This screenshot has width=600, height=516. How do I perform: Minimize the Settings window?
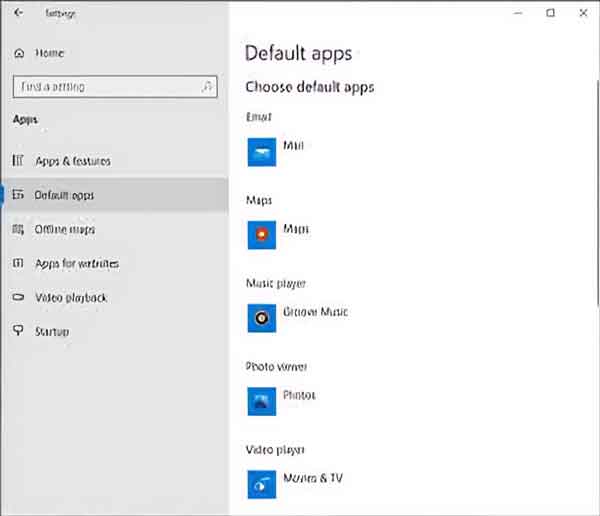pos(518,13)
